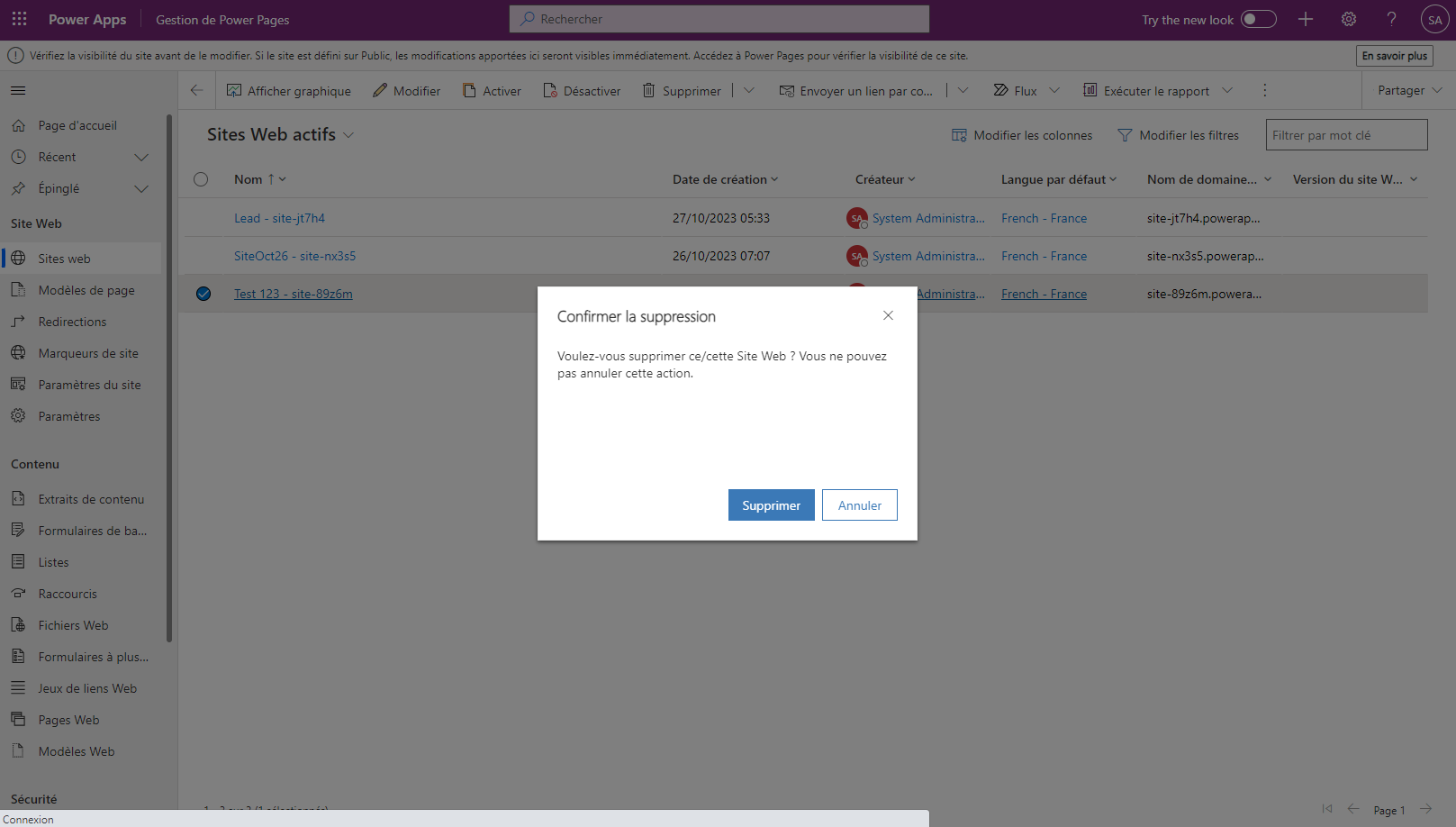Open Marqueurs de site in sidebar

click(x=88, y=353)
